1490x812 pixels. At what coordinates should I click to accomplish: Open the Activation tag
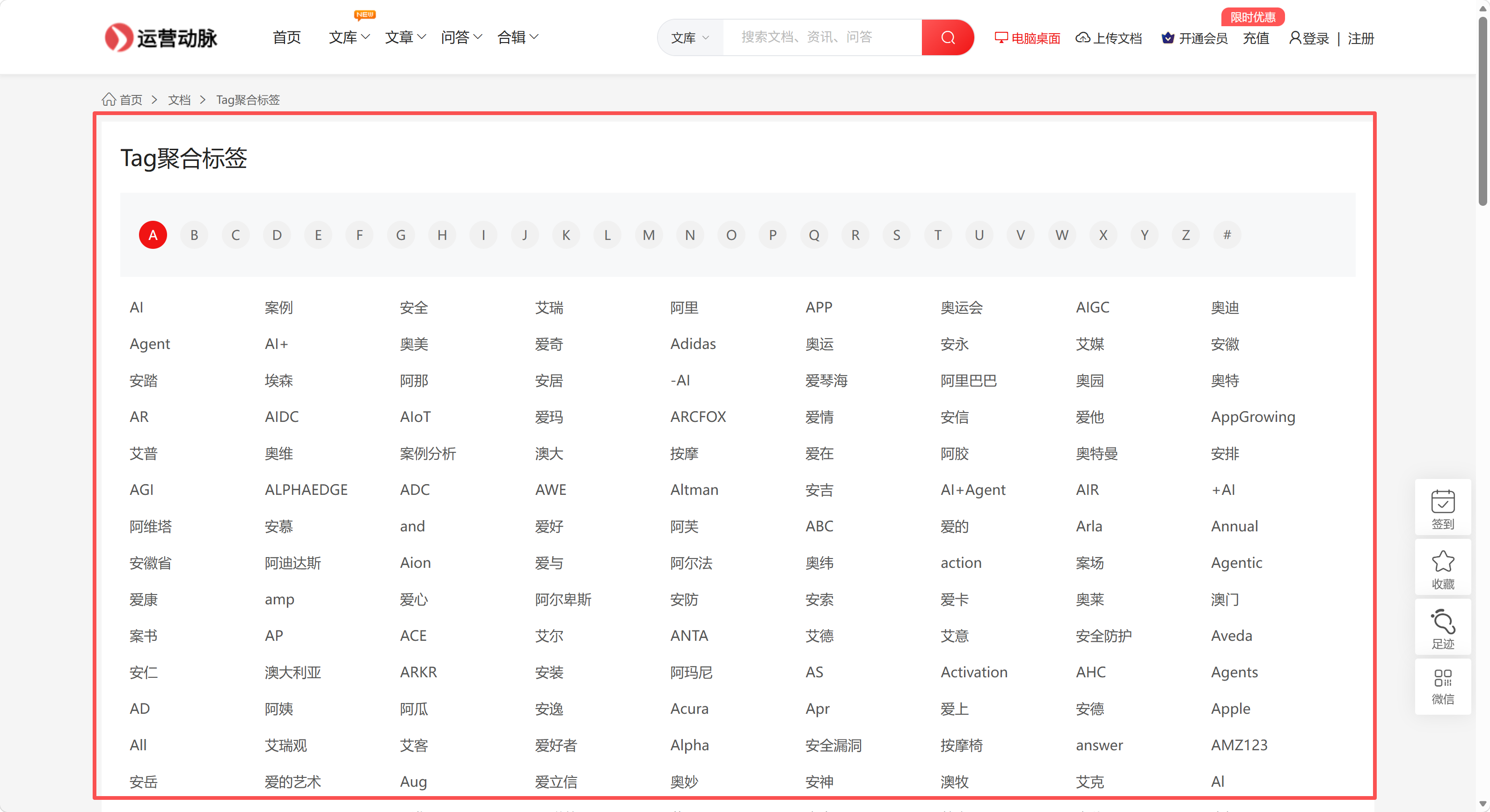(x=974, y=672)
